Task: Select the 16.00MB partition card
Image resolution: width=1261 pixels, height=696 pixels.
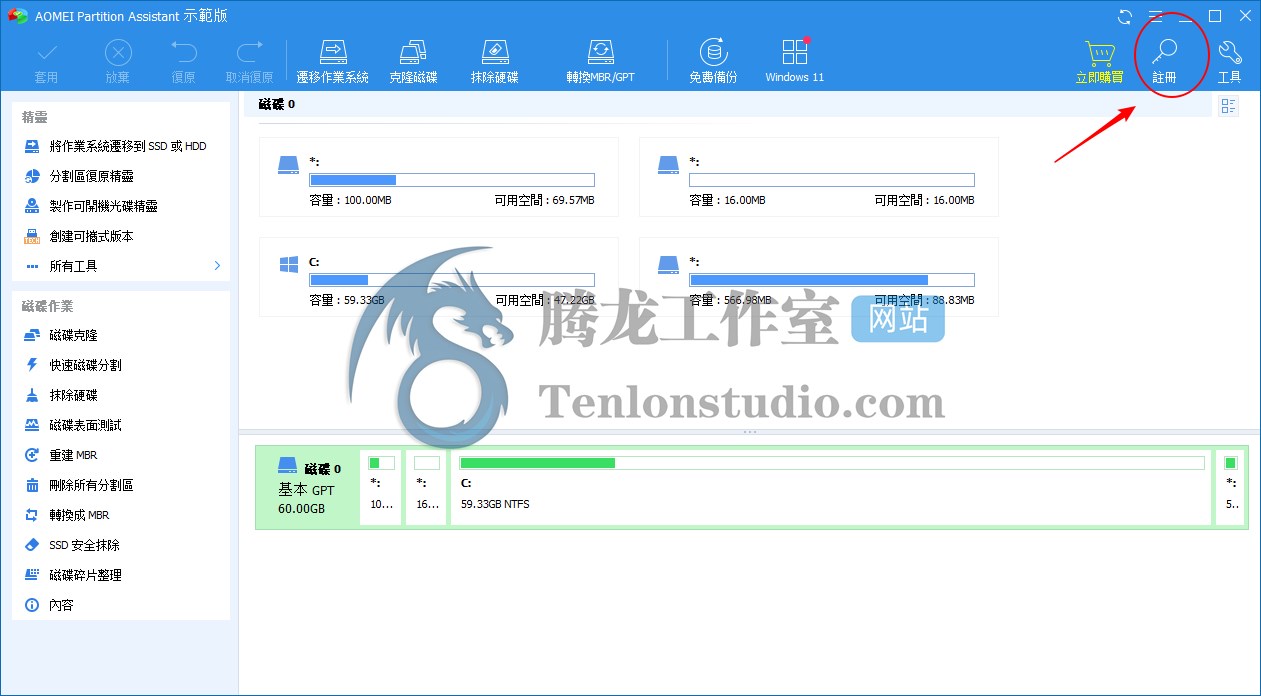Action: click(818, 177)
